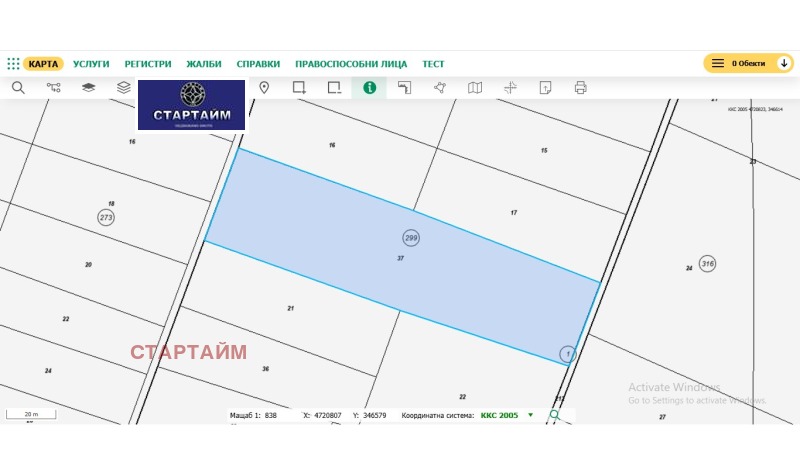Open the filled layers tool
This screenshot has height=449, width=800.
pyautogui.click(x=89, y=88)
